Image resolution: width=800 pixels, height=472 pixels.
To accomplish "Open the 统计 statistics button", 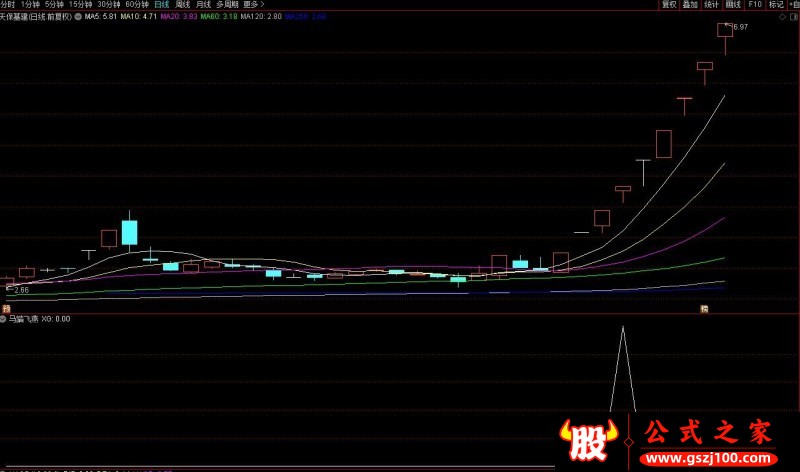I will [711, 5].
